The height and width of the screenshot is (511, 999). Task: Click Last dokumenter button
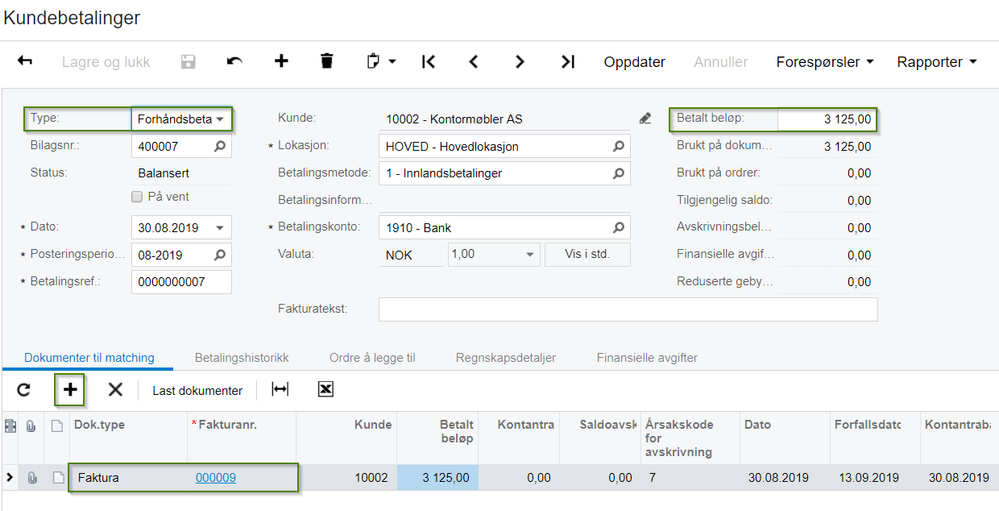198,391
